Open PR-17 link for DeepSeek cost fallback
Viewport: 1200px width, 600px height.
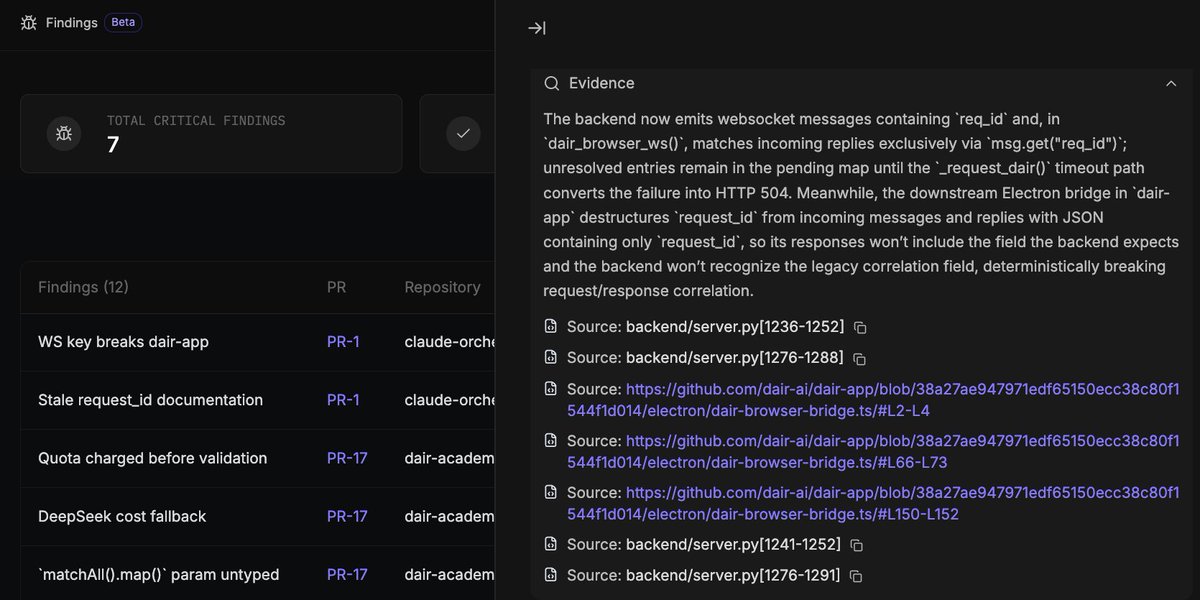(x=347, y=516)
